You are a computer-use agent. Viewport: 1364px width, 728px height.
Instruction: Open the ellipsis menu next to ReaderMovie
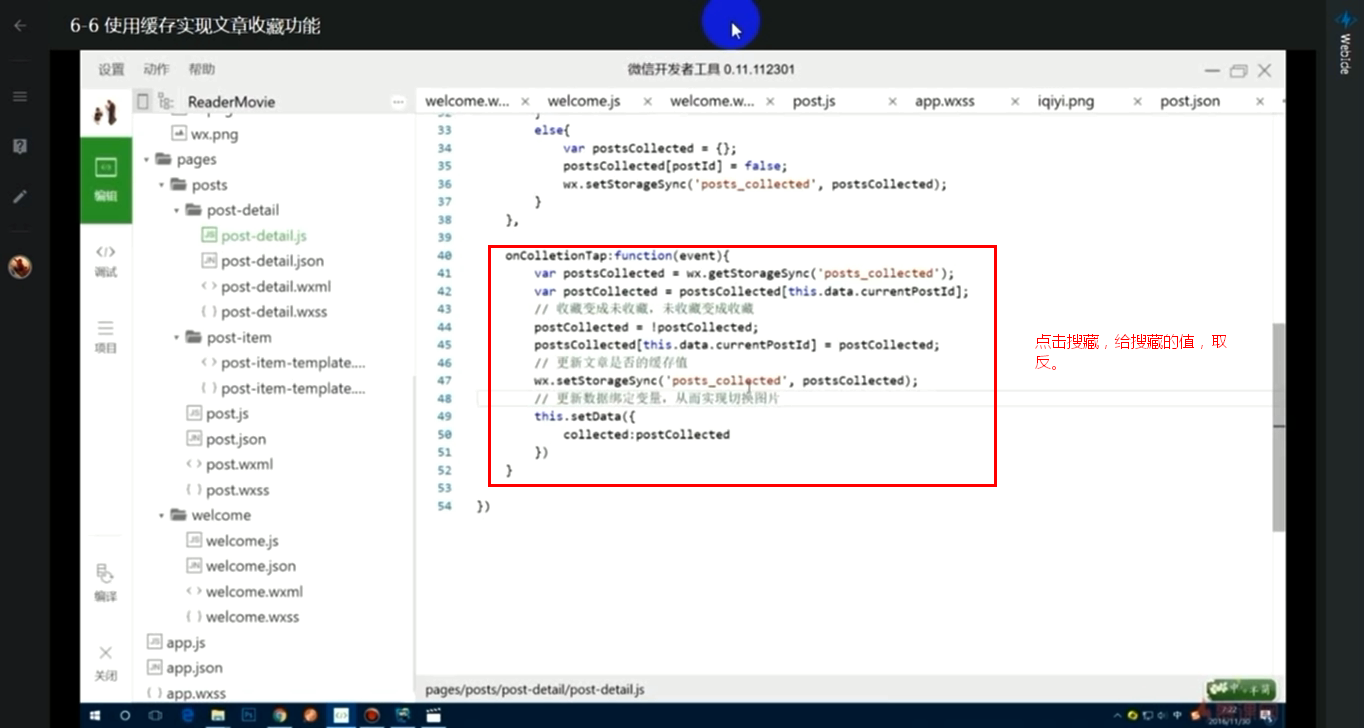[x=398, y=102]
